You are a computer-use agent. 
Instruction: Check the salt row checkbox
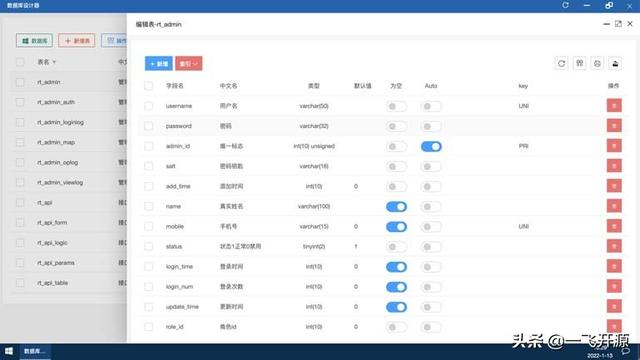click(x=149, y=166)
